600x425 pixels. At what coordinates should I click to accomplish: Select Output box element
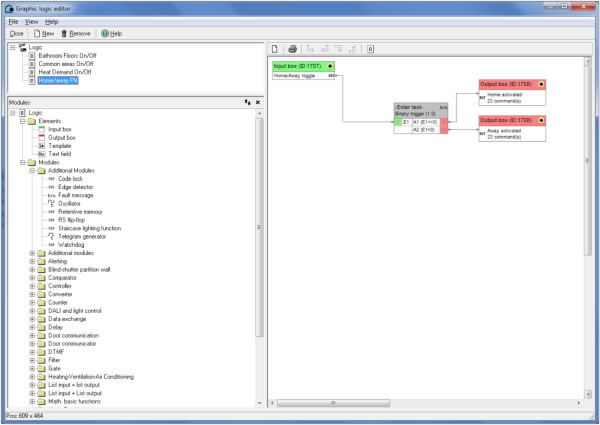coord(62,137)
